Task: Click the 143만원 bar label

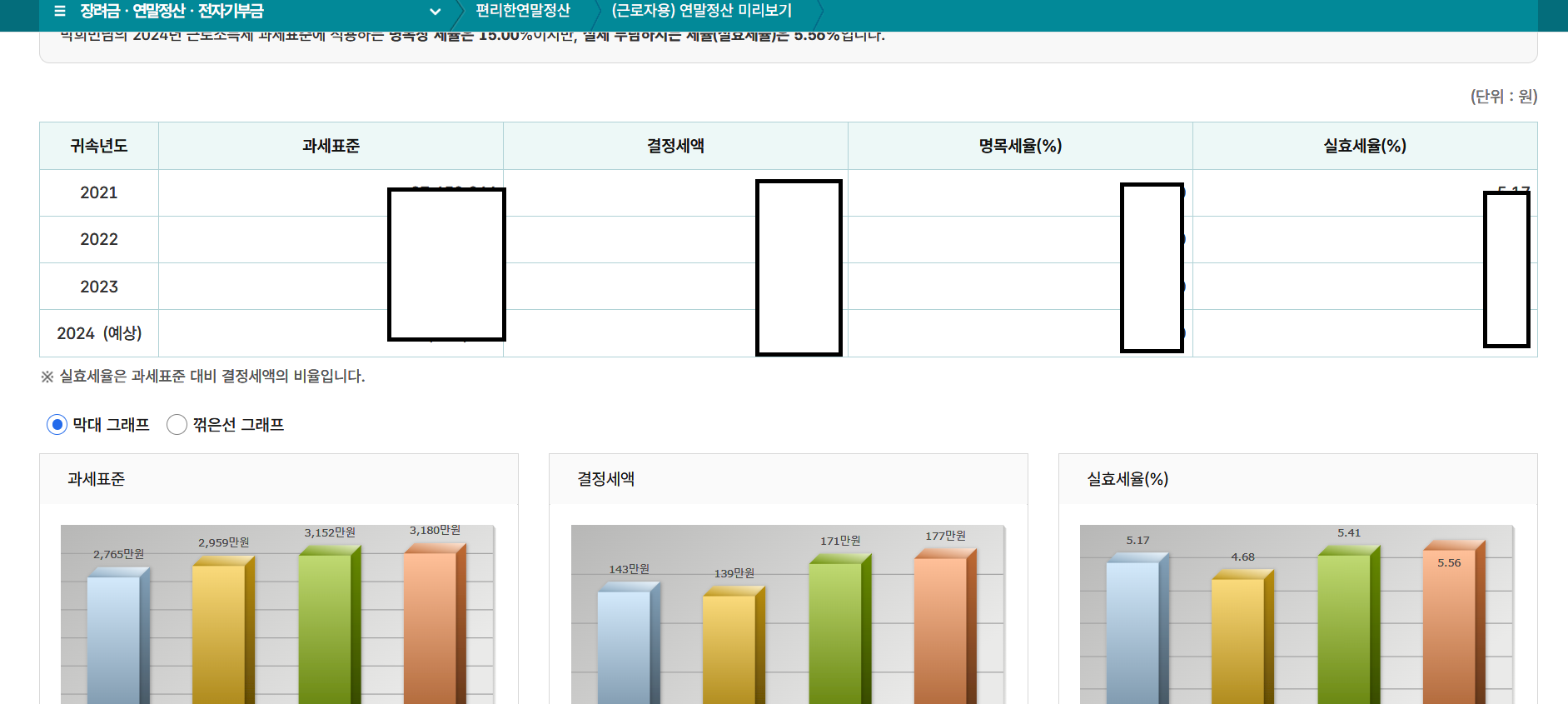Action: 629,569
